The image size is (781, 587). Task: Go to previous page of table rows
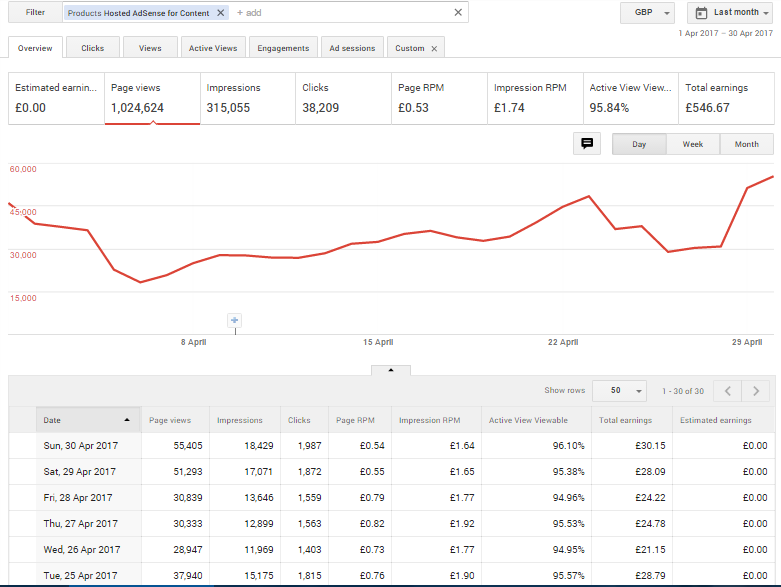coord(728,391)
